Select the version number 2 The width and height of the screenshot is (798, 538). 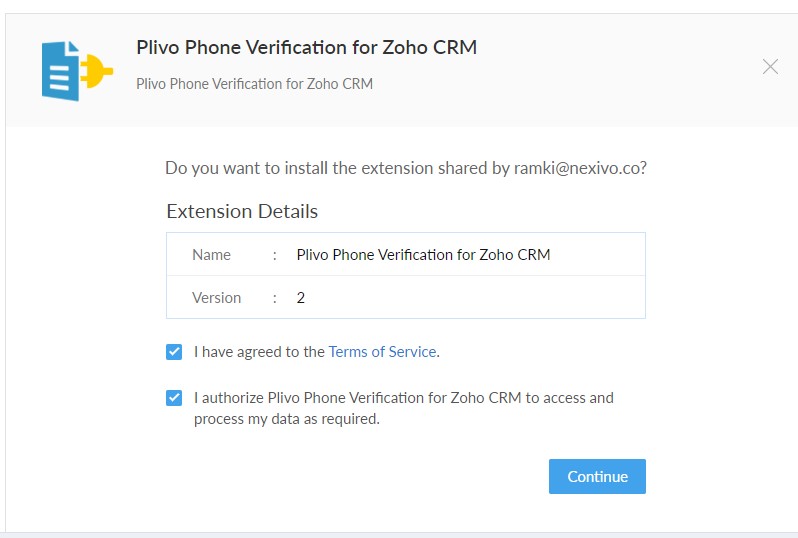pos(301,298)
